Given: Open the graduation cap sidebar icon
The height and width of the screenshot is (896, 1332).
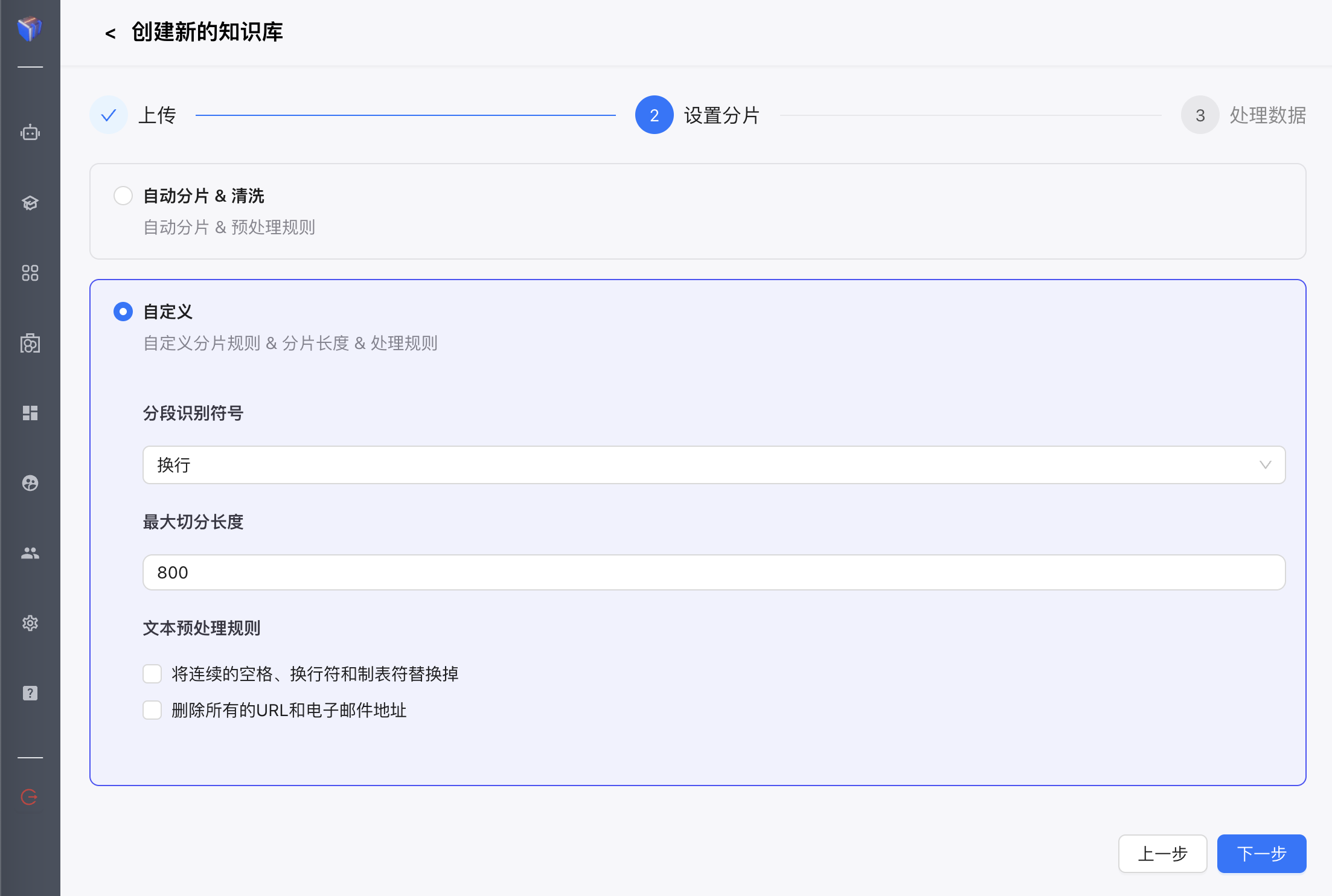Looking at the screenshot, I should point(30,203).
